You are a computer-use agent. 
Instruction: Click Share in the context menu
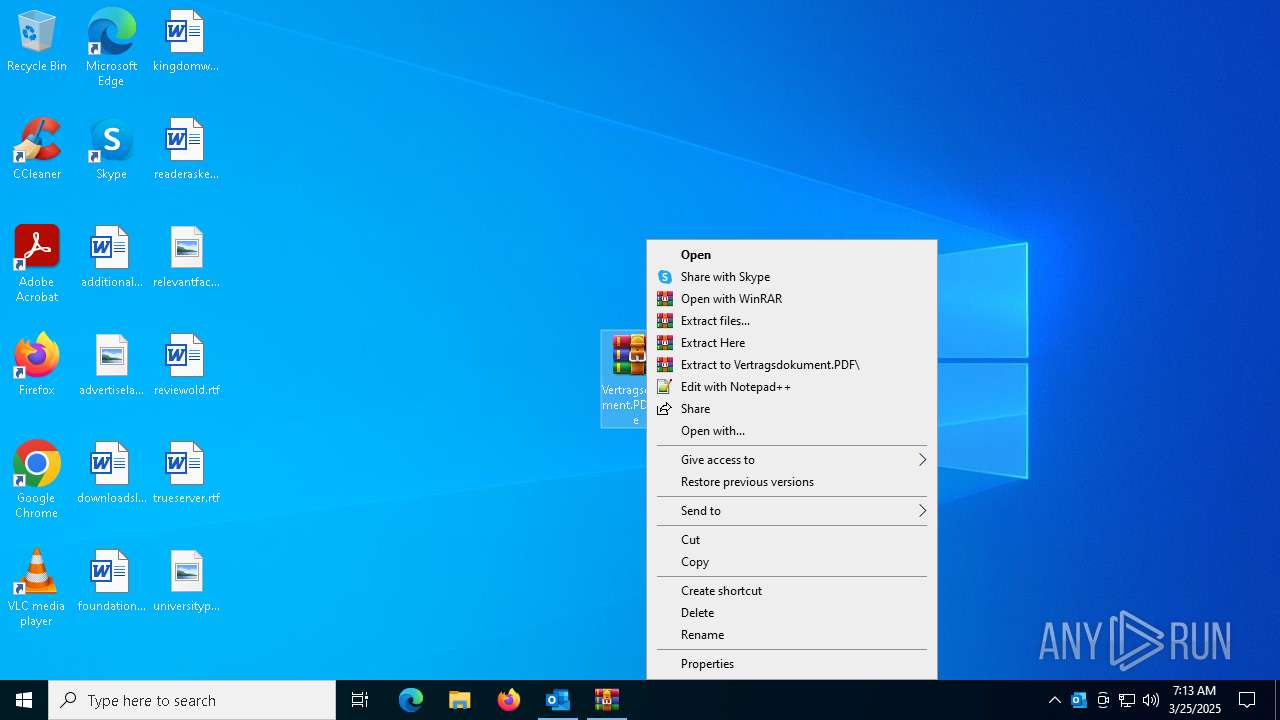(x=792, y=409)
